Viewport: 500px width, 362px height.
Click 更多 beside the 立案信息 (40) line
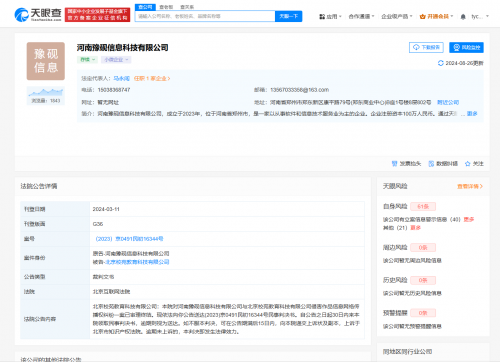[469, 219]
